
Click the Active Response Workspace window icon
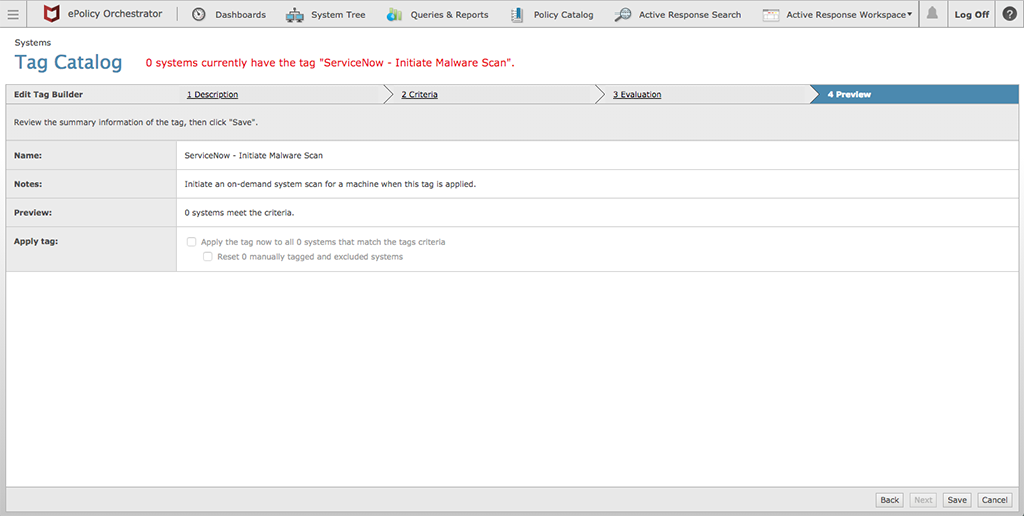(x=771, y=14)
